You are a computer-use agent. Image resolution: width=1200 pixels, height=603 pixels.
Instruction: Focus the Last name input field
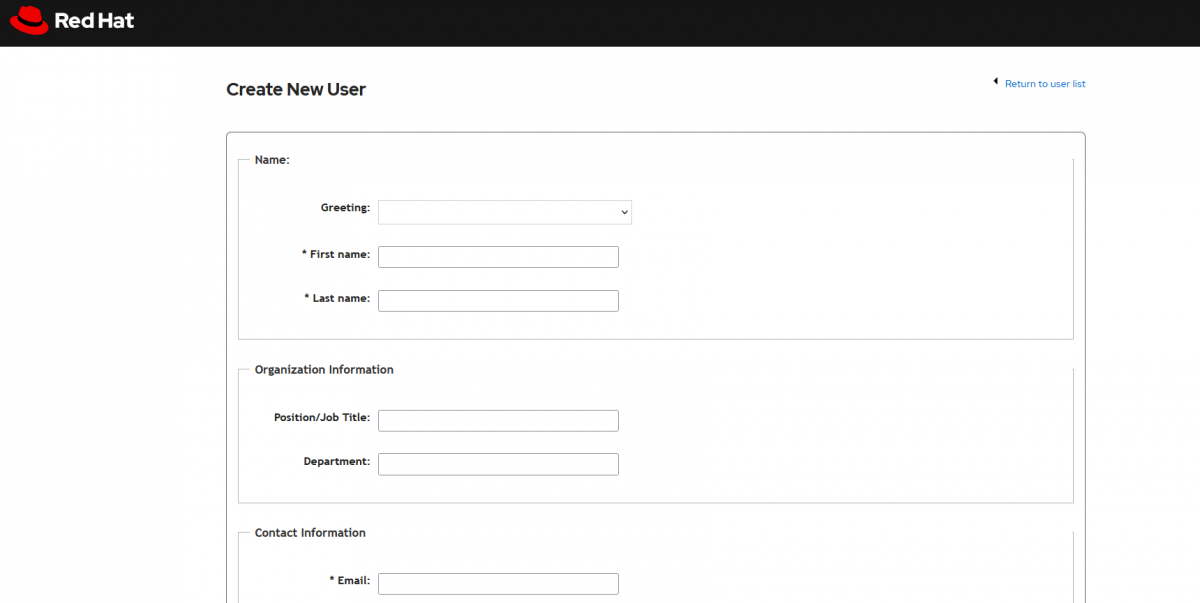pos(498,301)
